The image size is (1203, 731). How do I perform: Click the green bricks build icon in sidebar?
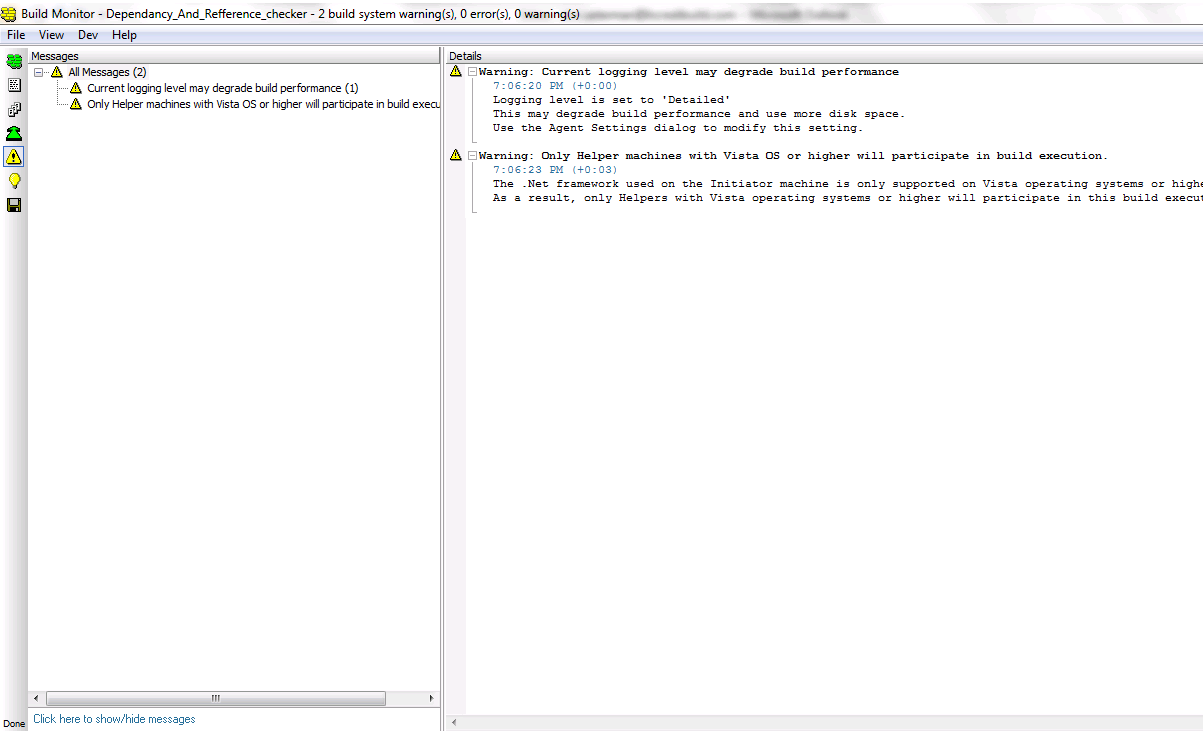(14, 62)
